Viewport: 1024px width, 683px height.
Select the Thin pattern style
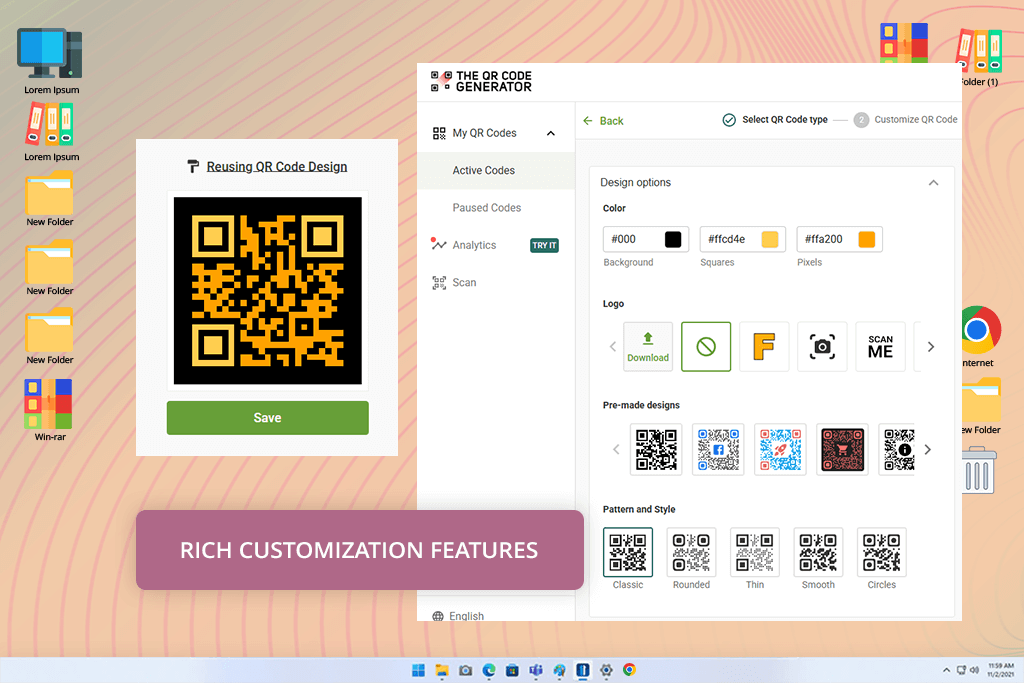(x=754, y=552)
